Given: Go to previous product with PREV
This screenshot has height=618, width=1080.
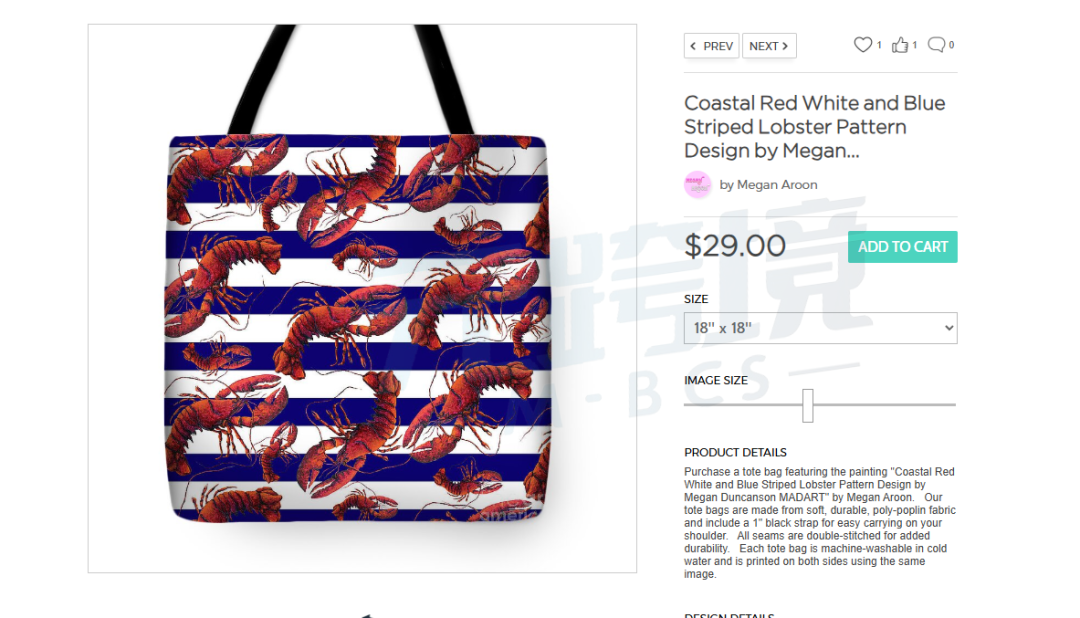Looking at the screenshot, I should (x=712, y=46).
